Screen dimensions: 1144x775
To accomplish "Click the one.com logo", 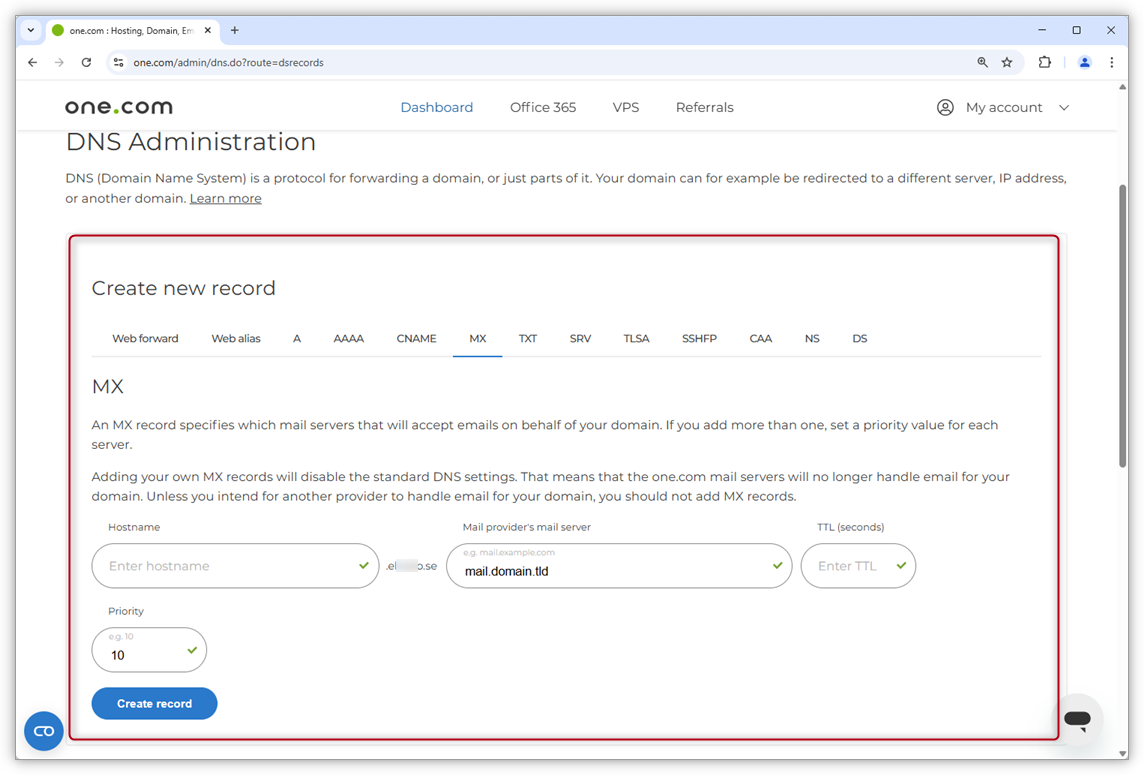I will [x=118, y=106].
